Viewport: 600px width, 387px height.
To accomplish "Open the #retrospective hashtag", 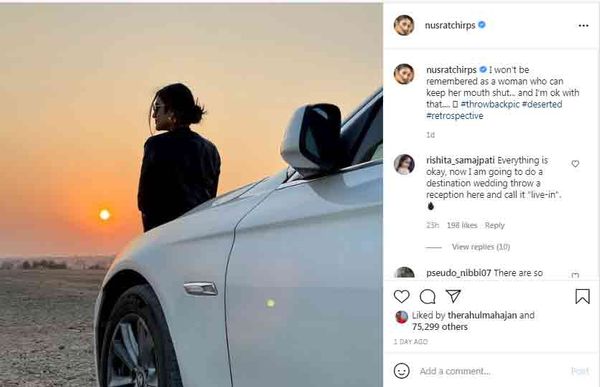I will click(x=455, y=116).
